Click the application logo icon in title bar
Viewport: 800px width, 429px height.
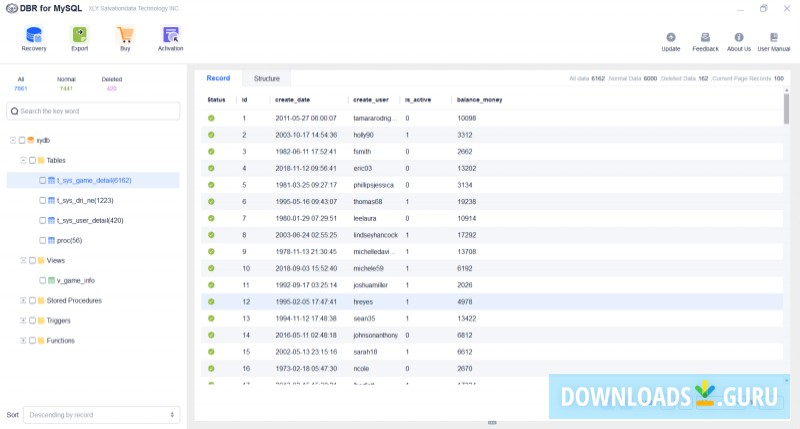coord(11,9)
